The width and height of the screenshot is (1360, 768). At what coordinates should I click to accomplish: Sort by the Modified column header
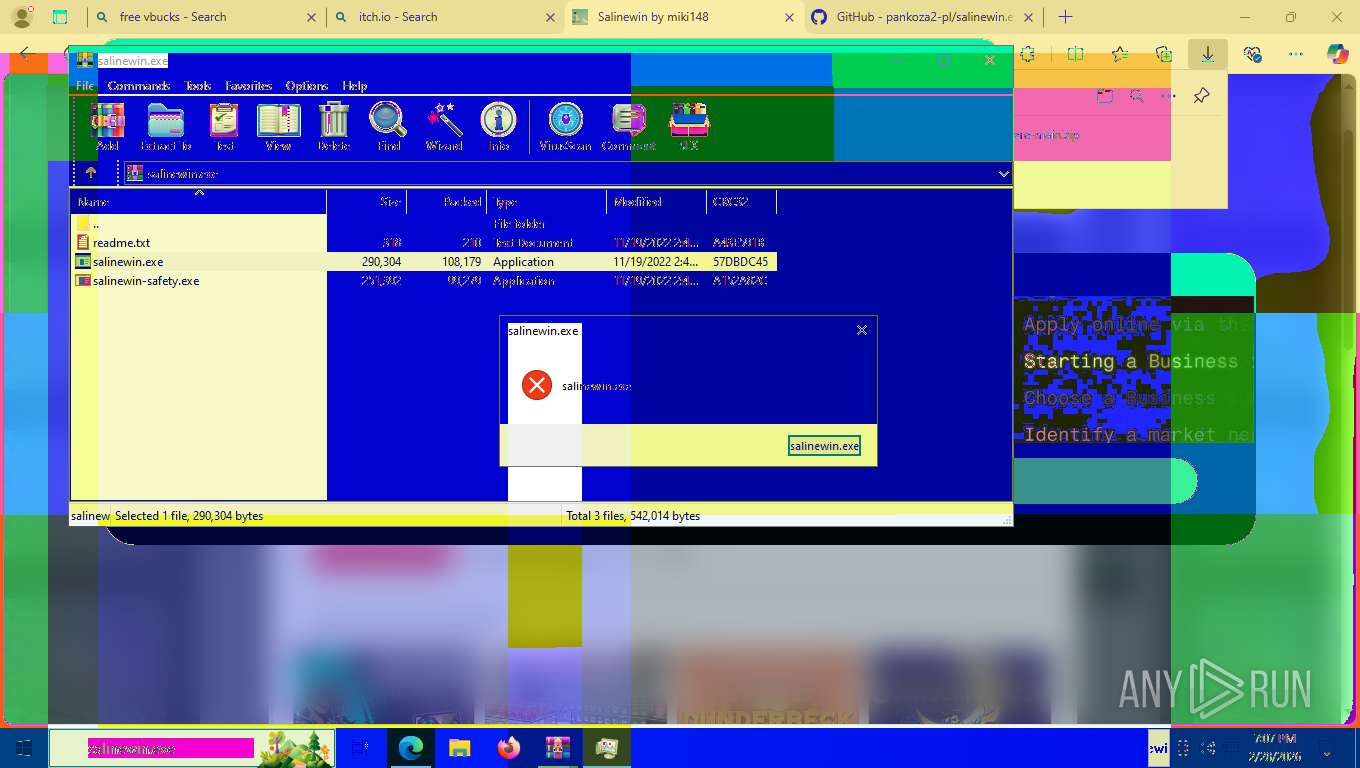(656, 202)
